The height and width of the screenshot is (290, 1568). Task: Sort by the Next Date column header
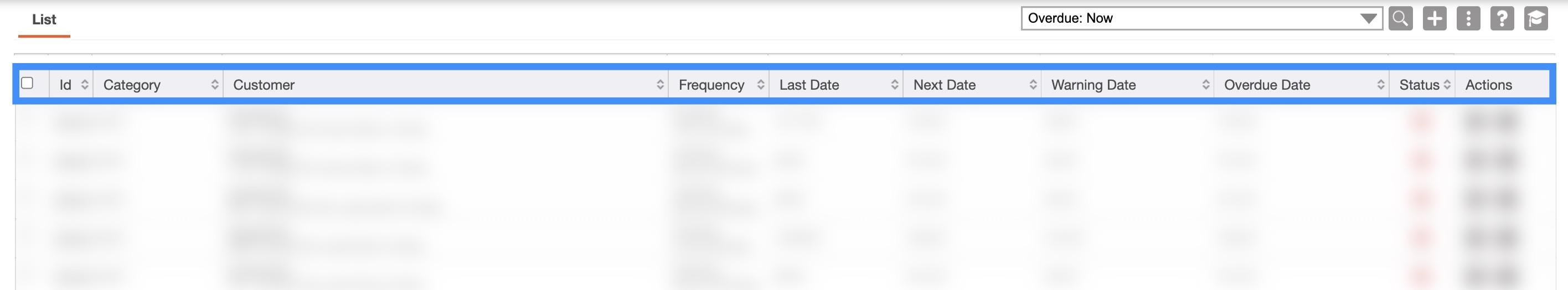[x=944, y=85]
